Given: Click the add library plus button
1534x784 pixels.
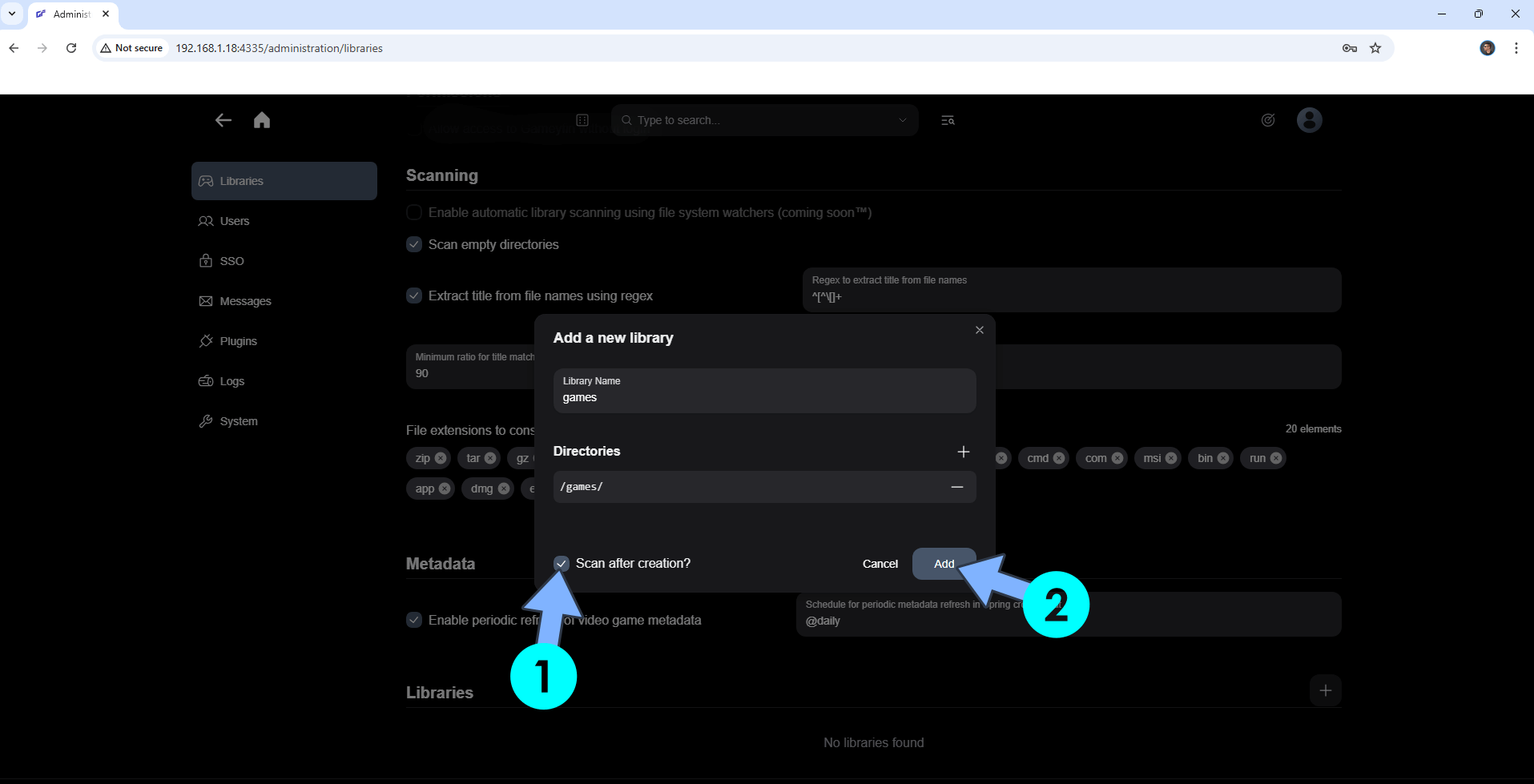Looking at the screenshot, I should (x=1325, y=690).
